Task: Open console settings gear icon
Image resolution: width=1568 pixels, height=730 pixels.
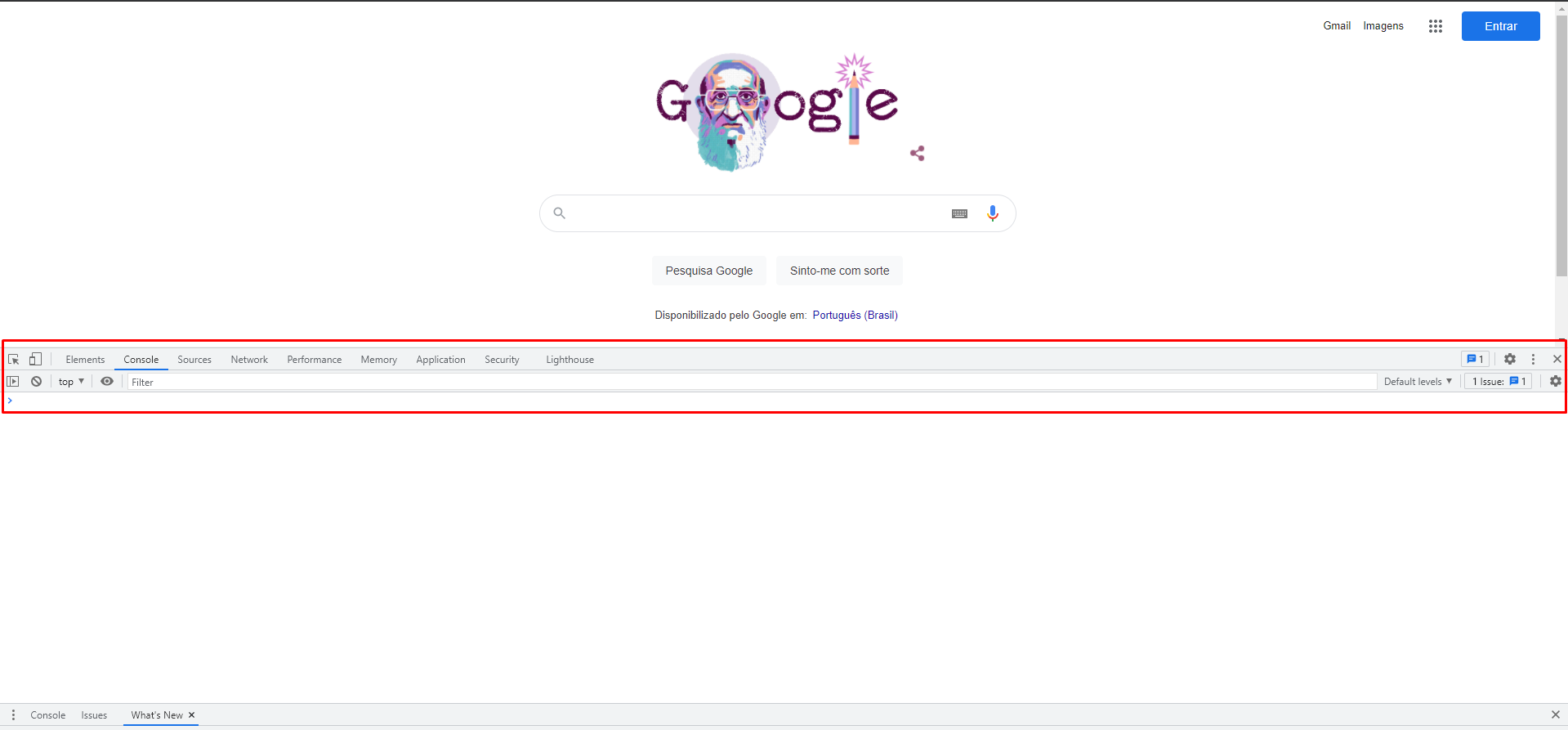Action: click(x=1555, y=381)
